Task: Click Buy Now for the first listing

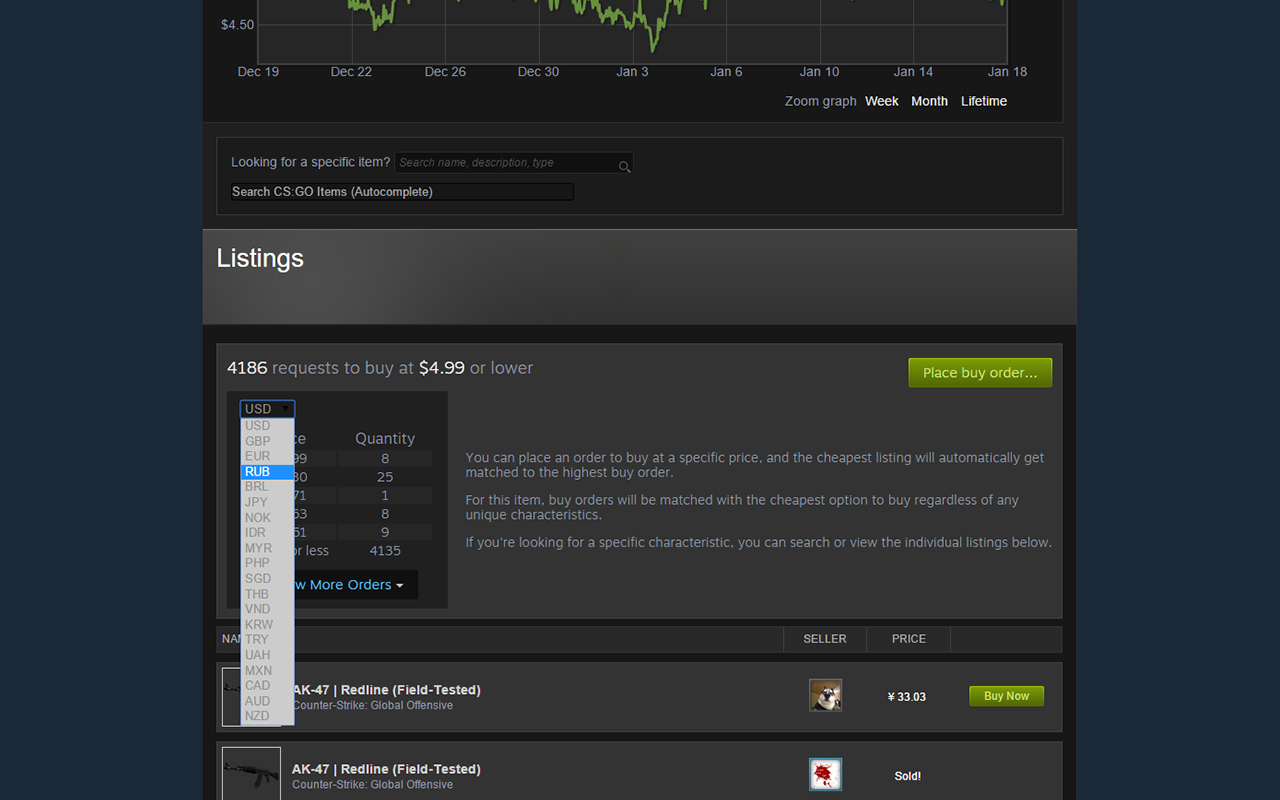Action: pos(1006,696)
